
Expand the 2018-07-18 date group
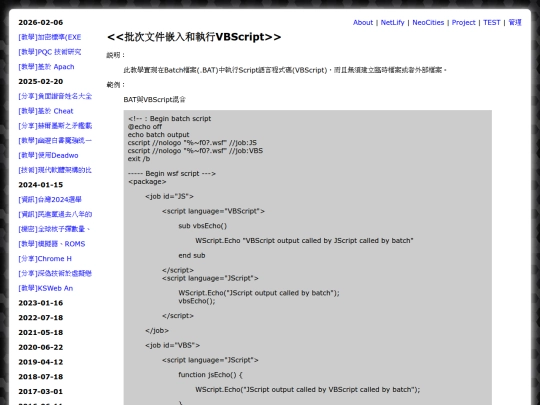point(41,377)
